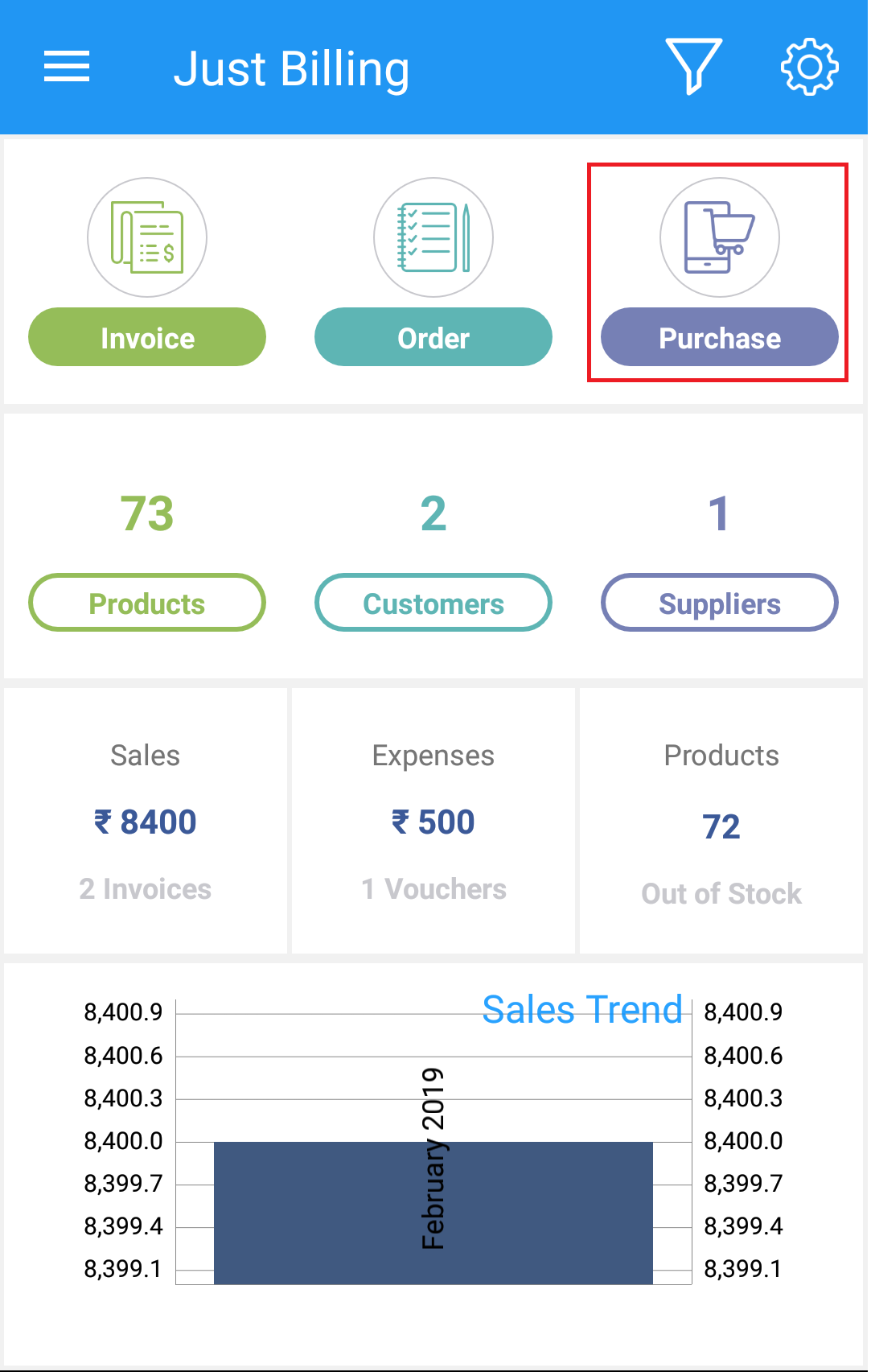Image resolution: width=871 pixels, height=1372 pixels.
Task: Open the 72 Out of Stock card
Action: 721,821
